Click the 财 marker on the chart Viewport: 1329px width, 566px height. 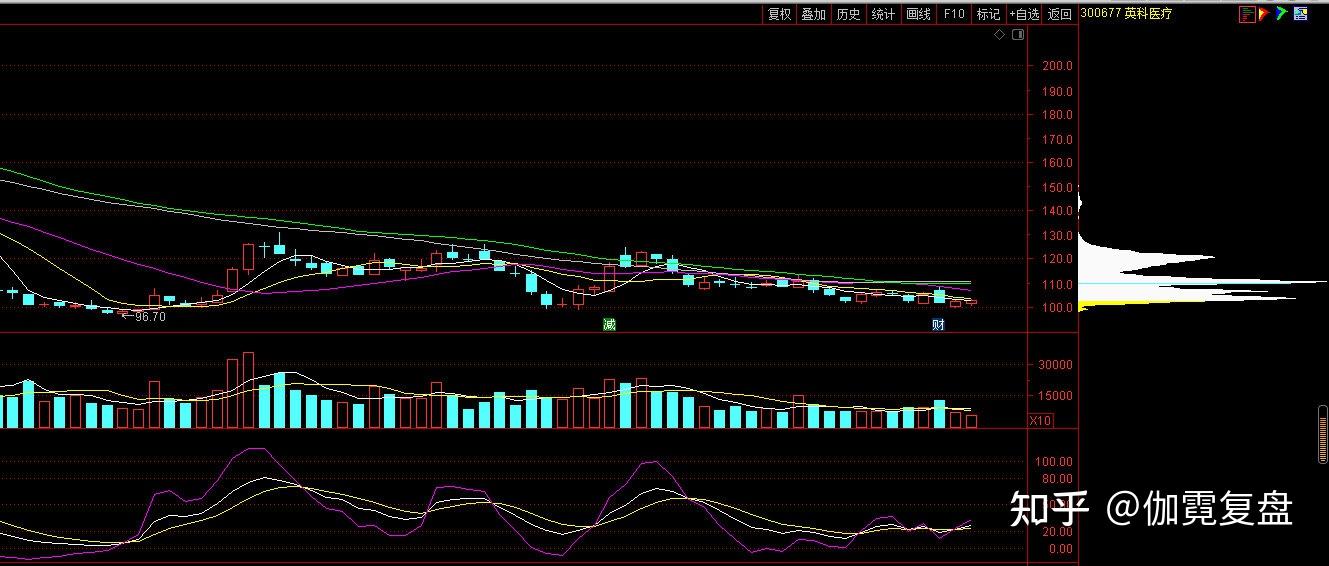click(x=938, y=325)
